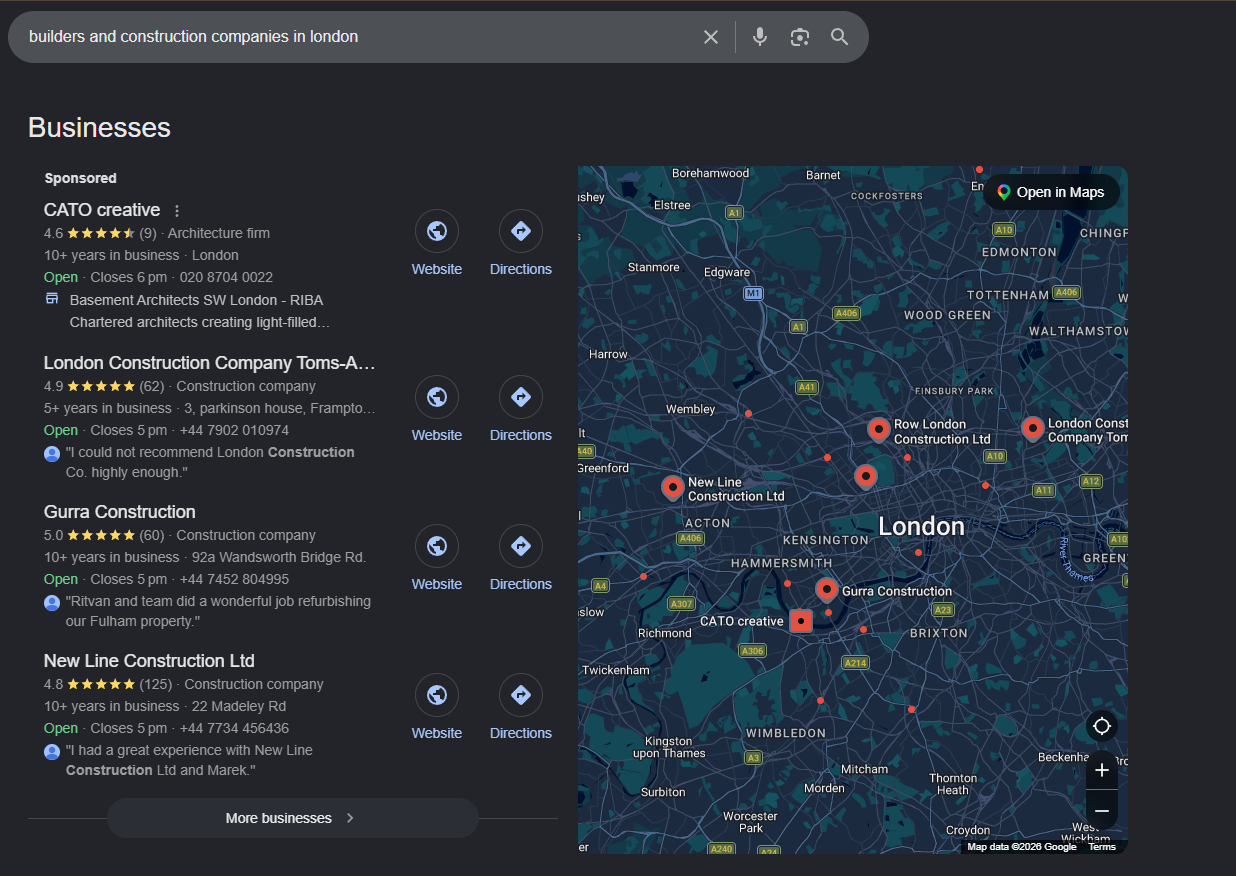Submit search with the magnifying glass icon
1236x876 pixels.
tap(839, 37)
